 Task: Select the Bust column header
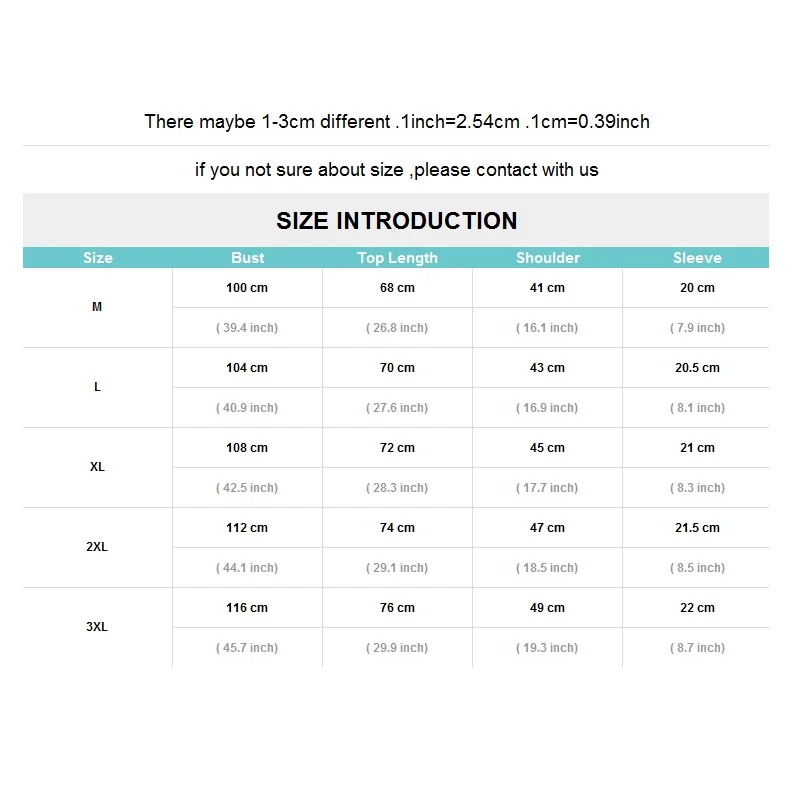[247, 258]
